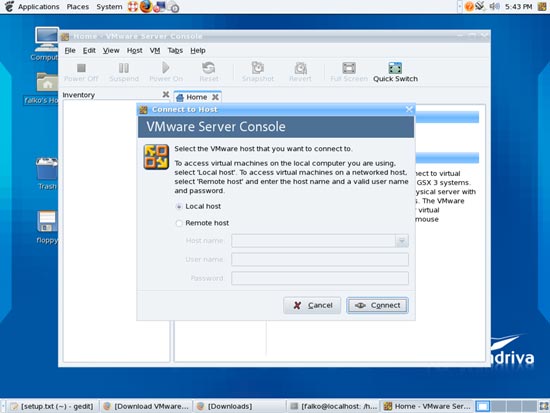550x413 pixels.
Task: Open the Edit menu
Action: [x=89, y=51]
